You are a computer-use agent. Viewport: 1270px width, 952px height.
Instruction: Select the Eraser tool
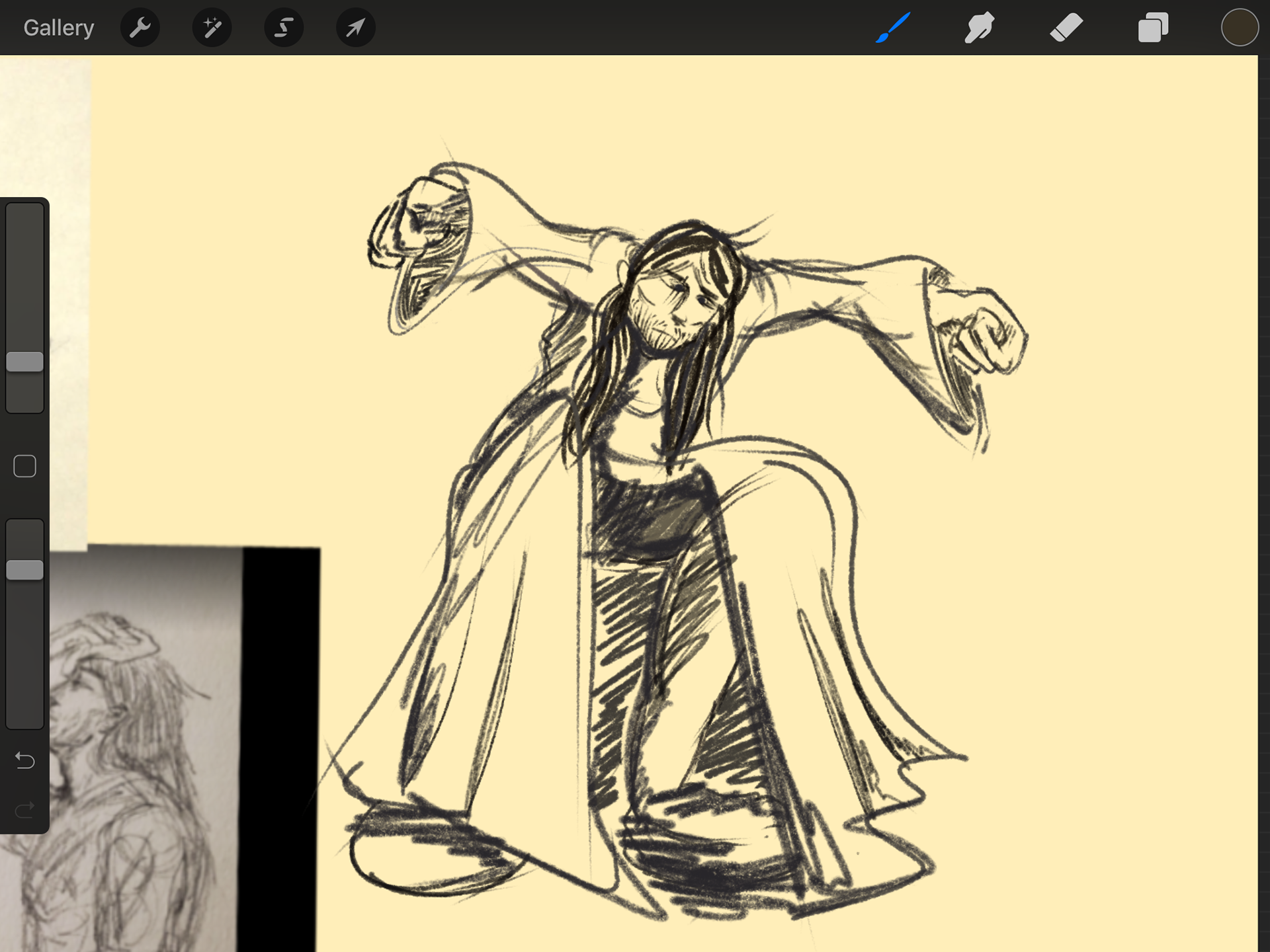pyautogui.click(x=1066, y=28)
